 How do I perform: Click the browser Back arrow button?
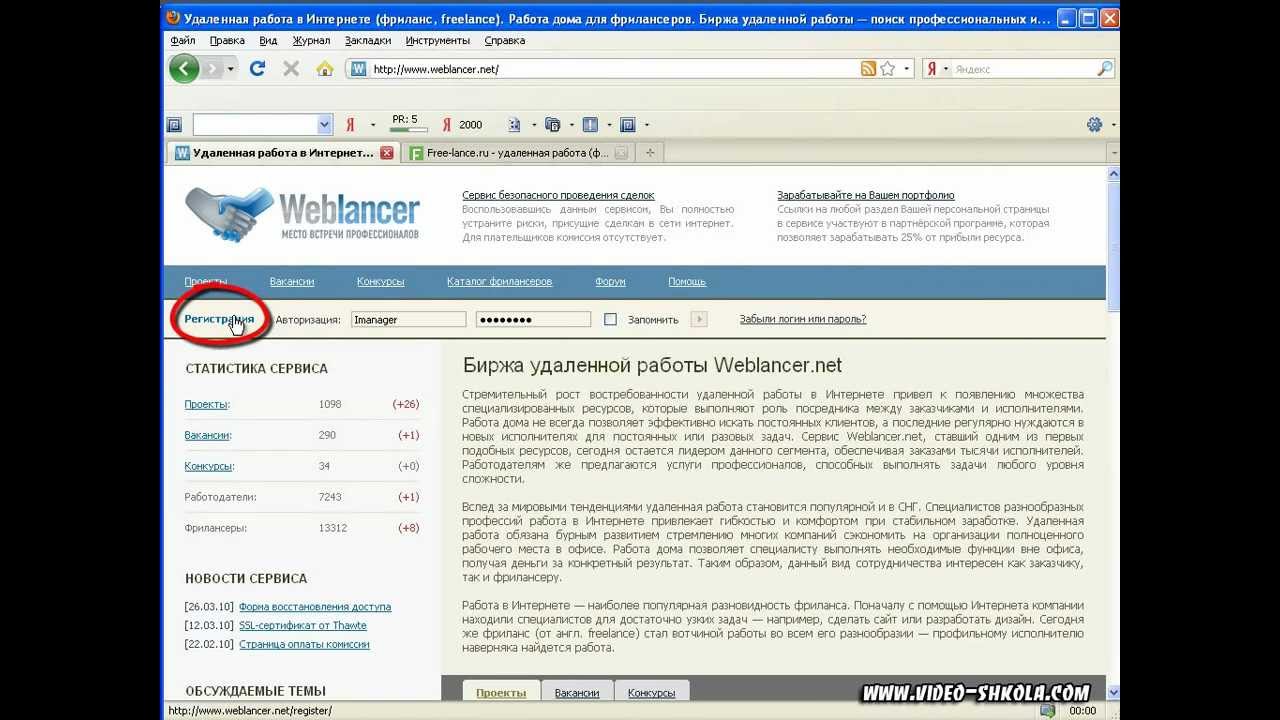(x=184, y=69)
